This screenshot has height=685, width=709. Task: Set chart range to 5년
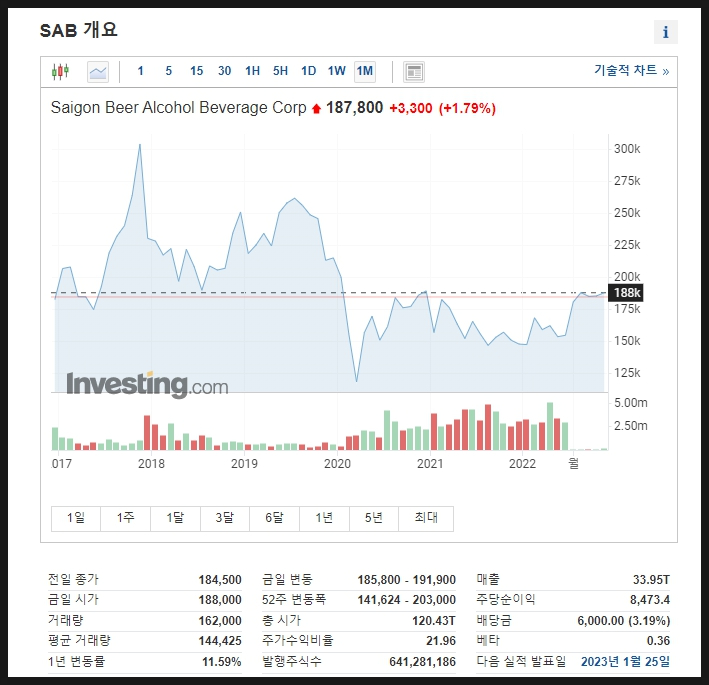pos(373,518)
